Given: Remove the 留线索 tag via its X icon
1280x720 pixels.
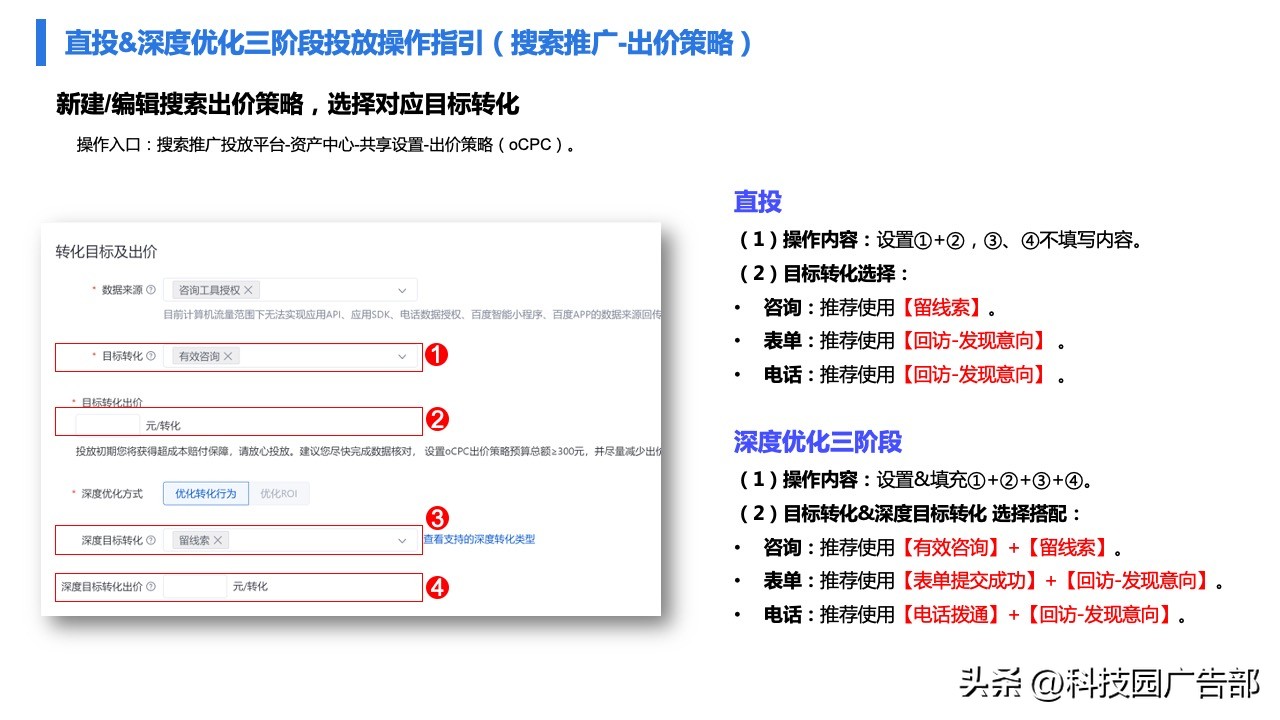Looking at the screenshot, I should tap(218, 539).
